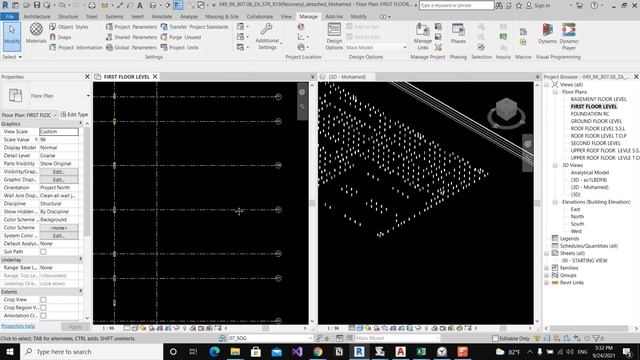
Task: Open Chrome from taskbar
Action: (318, 351)
